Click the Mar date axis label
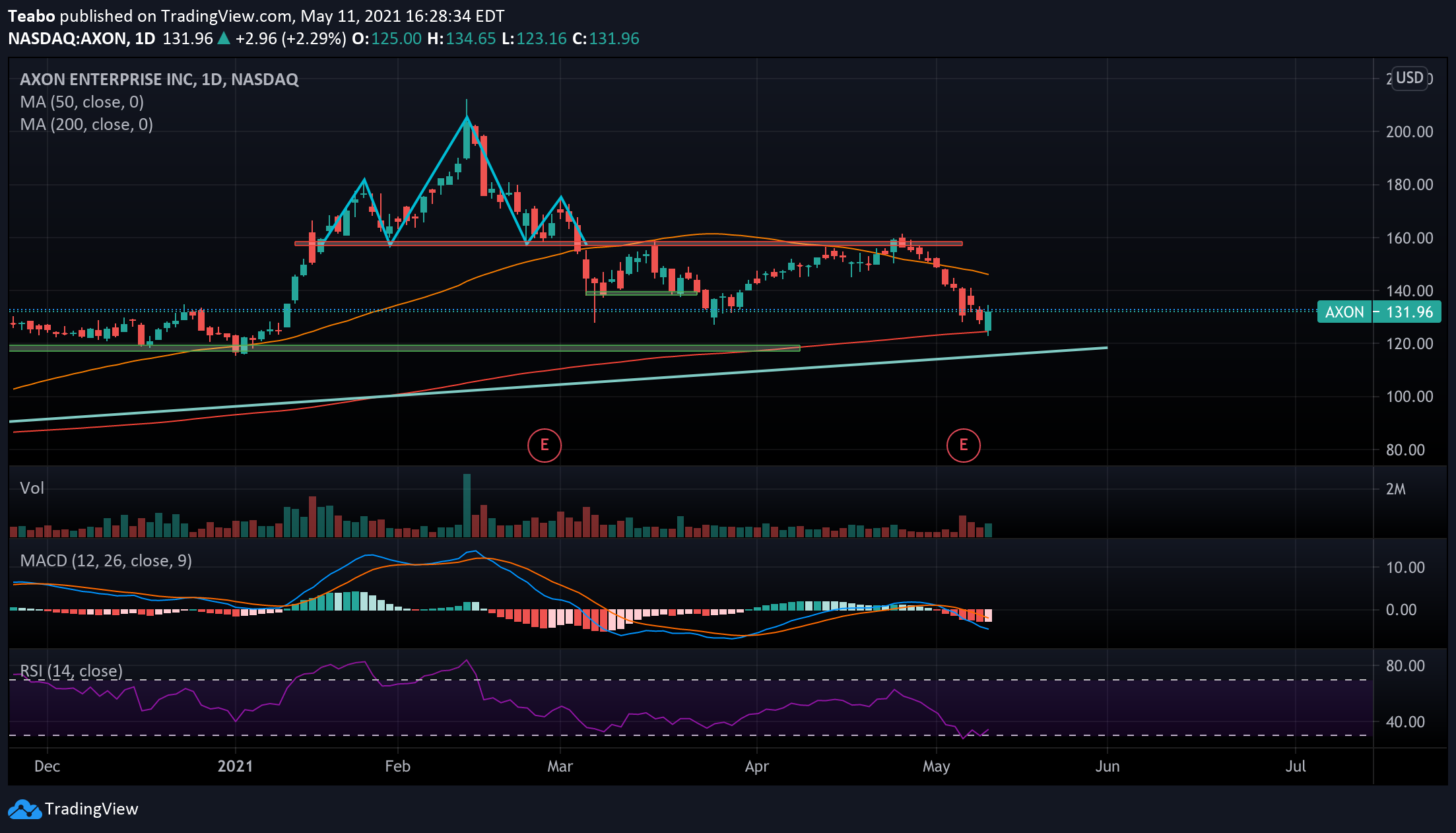This screenshot has width=1456, height=833. coord(560,767)
